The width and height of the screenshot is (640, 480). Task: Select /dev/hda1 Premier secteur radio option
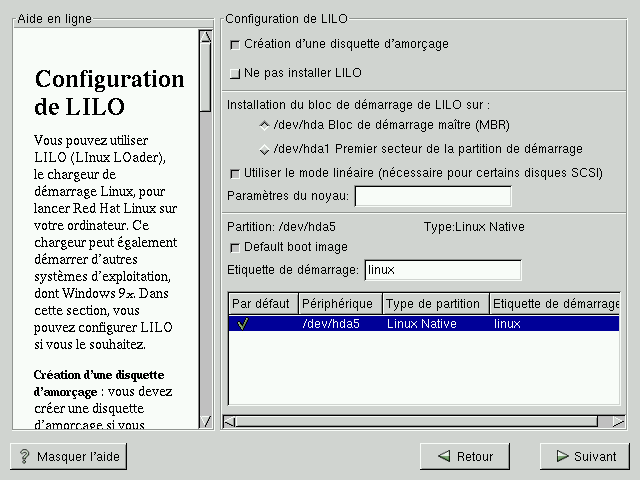tap(264, 150)
